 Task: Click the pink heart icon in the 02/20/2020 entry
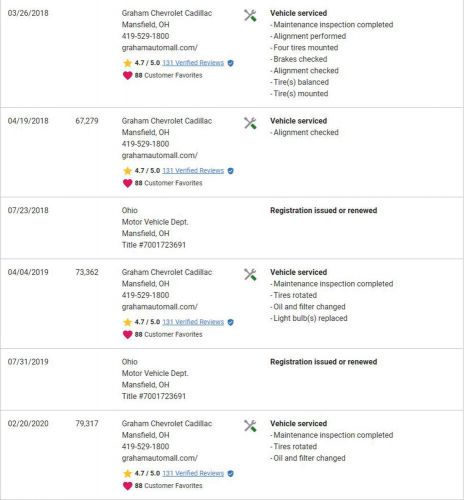click(127, 486)
